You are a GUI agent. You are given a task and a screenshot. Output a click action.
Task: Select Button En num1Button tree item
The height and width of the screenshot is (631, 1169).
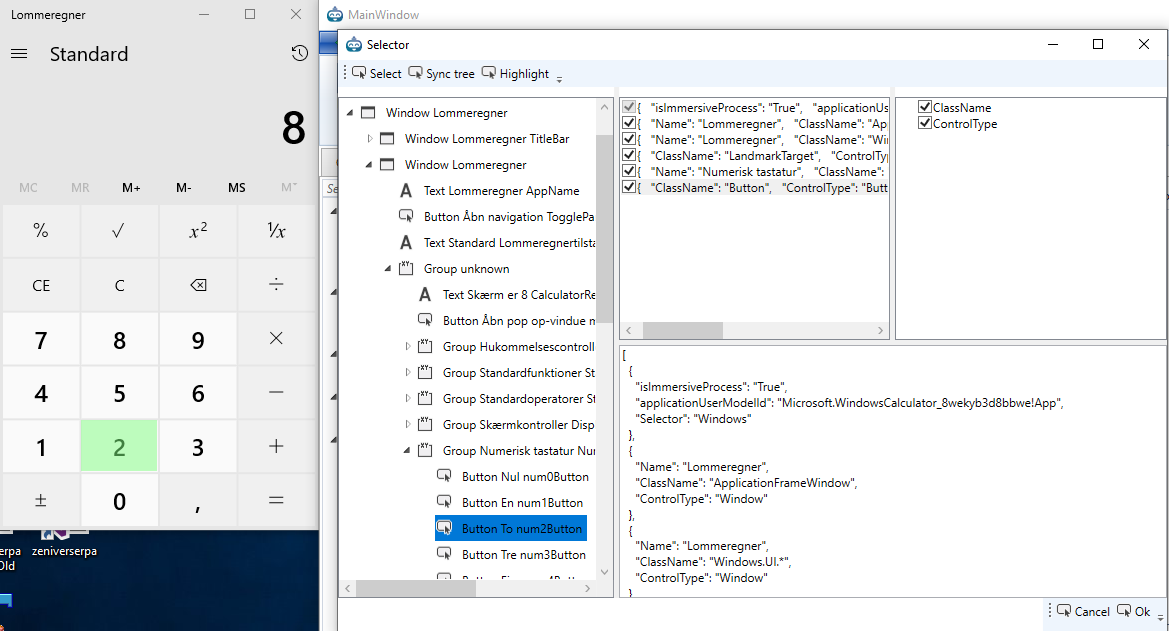tap(522, 503)
